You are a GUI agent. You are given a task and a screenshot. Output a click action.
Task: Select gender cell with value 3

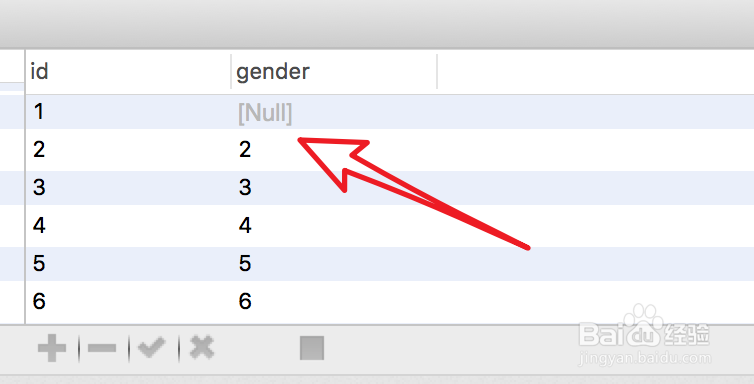[334, 187]
